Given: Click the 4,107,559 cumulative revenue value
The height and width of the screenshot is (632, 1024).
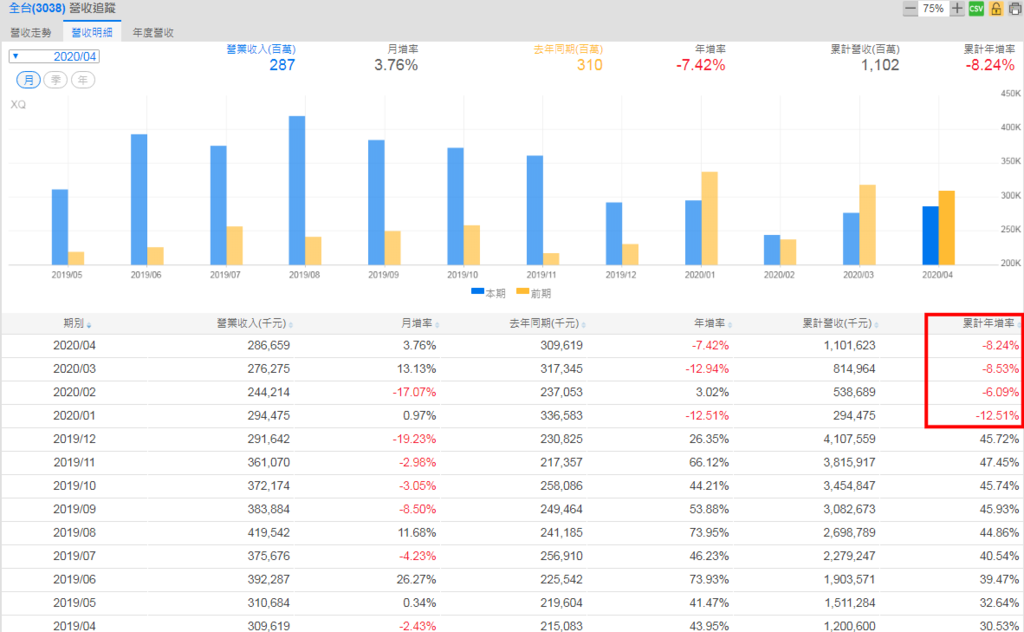Looking at the screenshot, I should click(x=849, y=439).
